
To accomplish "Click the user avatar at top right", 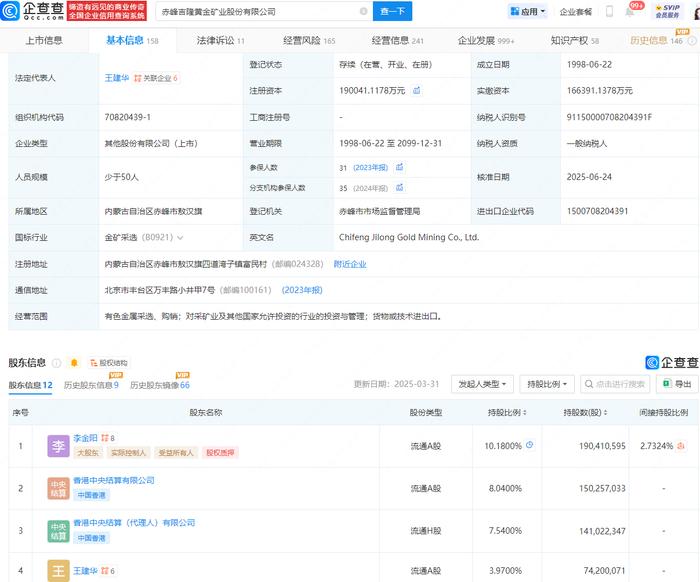I will [x=696, y=12].
